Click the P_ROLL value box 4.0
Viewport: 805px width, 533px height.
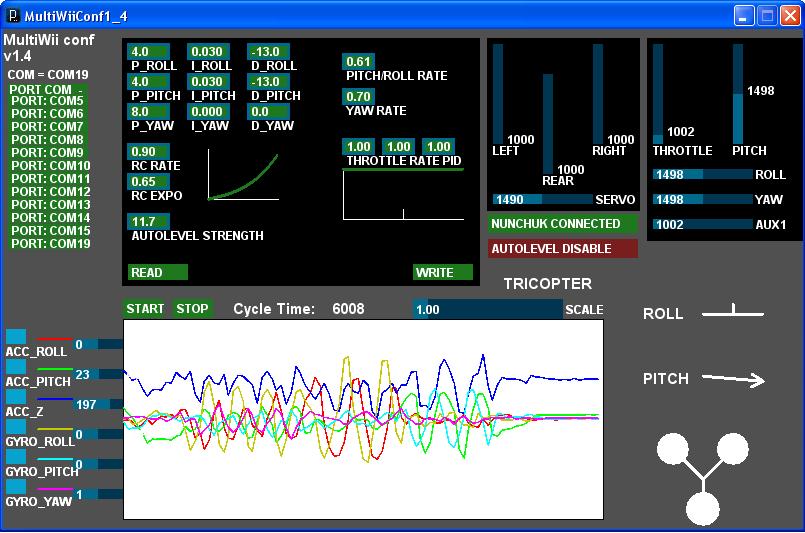[148, 51]
